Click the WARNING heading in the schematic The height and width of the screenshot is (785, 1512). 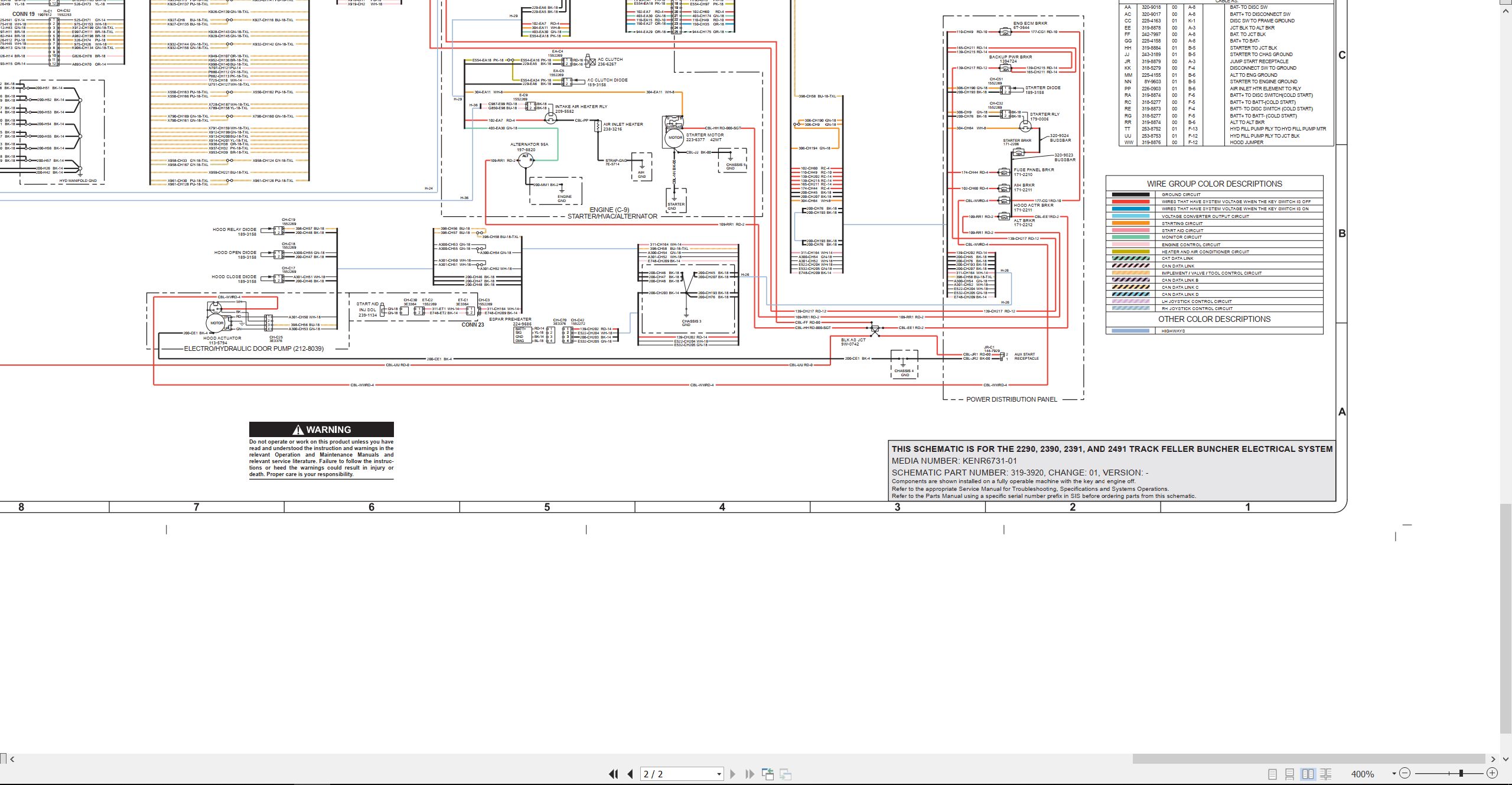[x=321, y=429]
